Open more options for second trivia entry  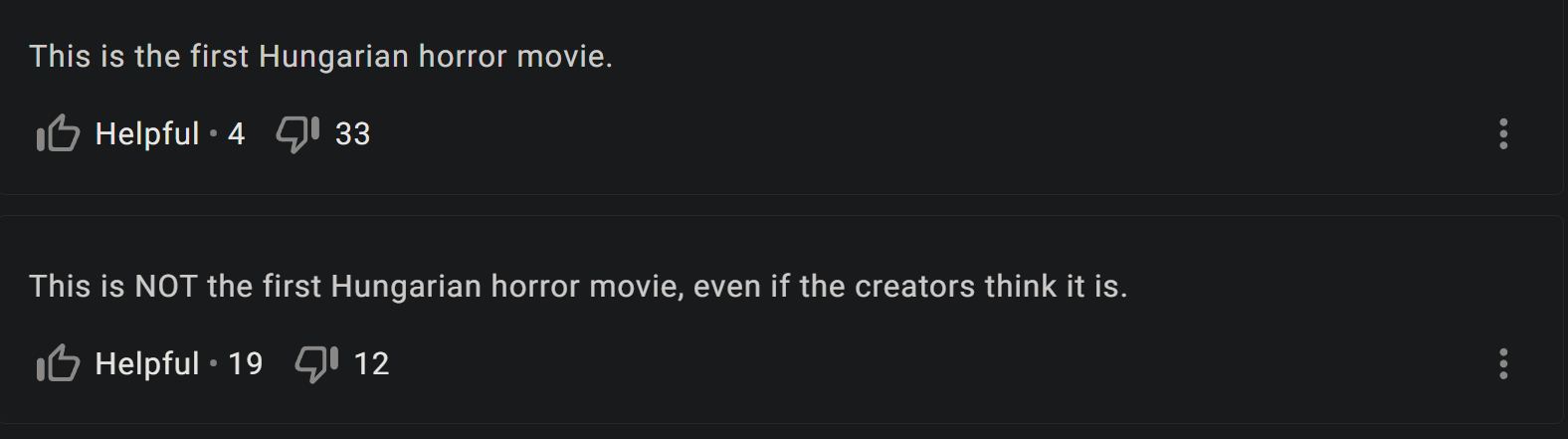coord(1503,363)
